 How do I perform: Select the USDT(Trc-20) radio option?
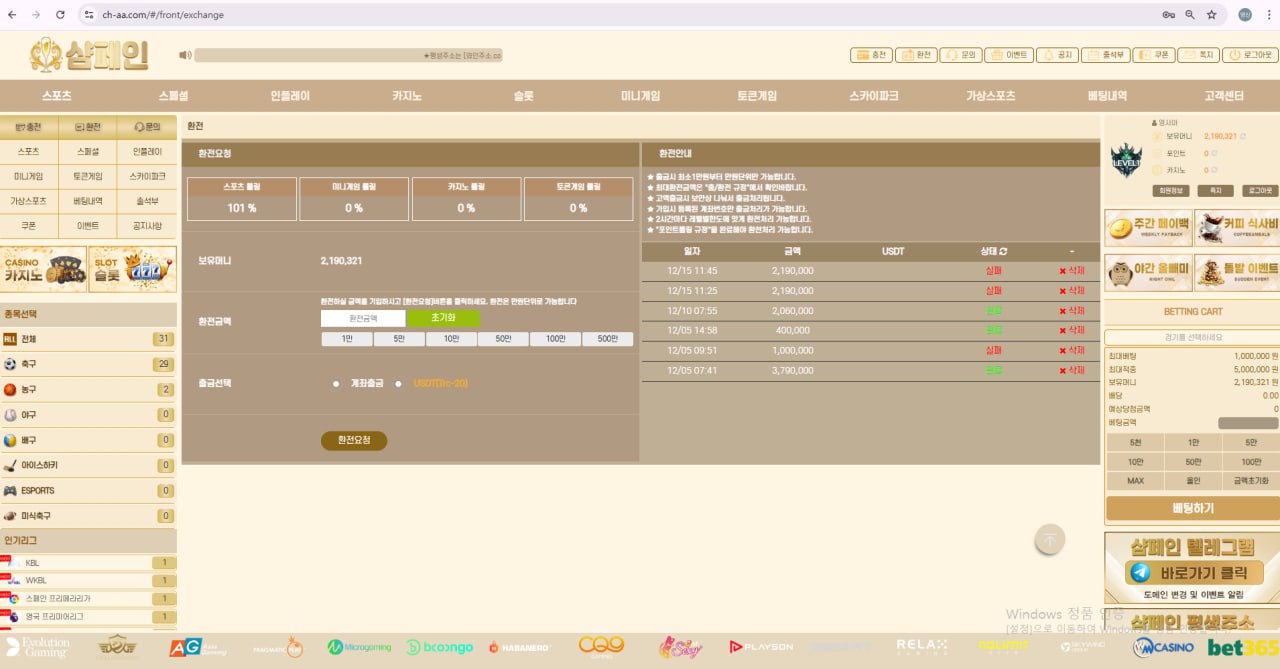(398, 383)
